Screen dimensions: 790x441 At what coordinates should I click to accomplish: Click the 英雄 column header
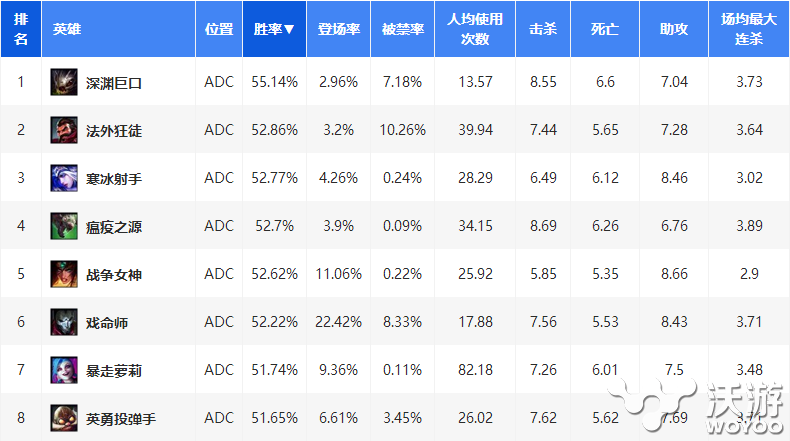[68, 30]
